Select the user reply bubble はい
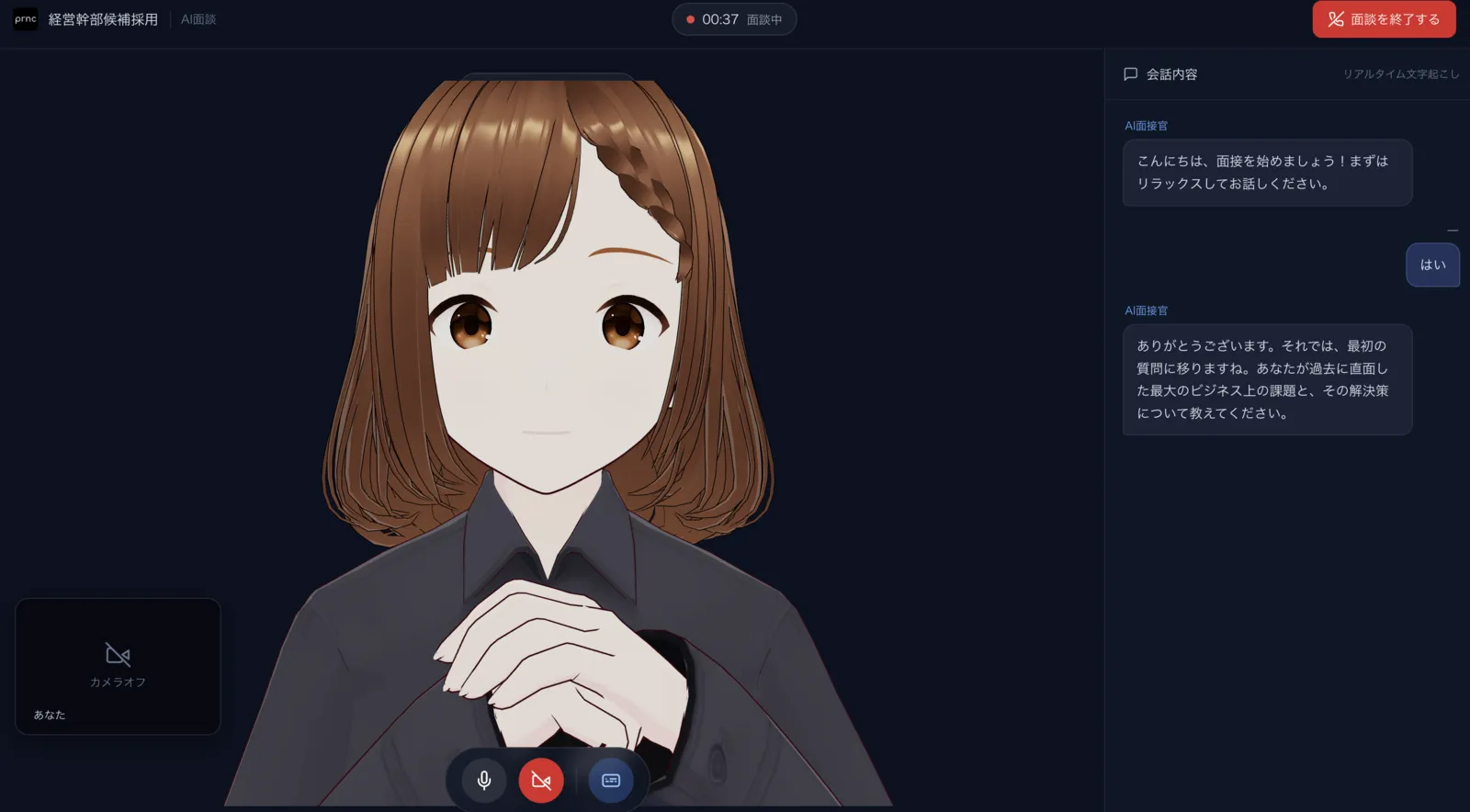1470x812 pixels. point(1433,265)
